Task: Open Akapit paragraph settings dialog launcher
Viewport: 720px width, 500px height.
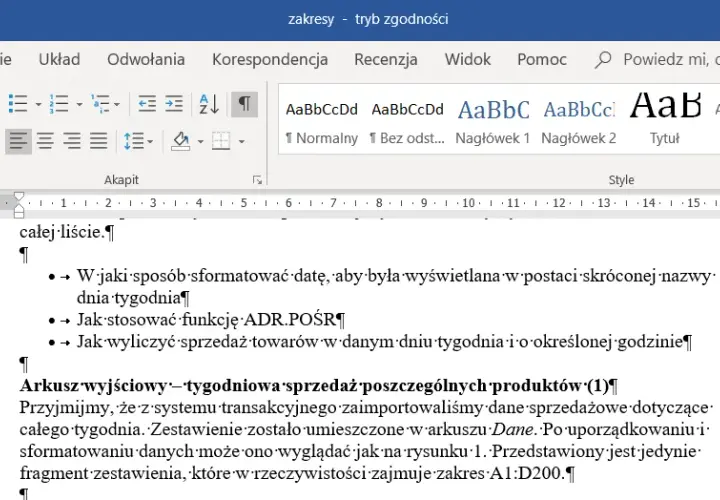Action: (x=257, y=180)
